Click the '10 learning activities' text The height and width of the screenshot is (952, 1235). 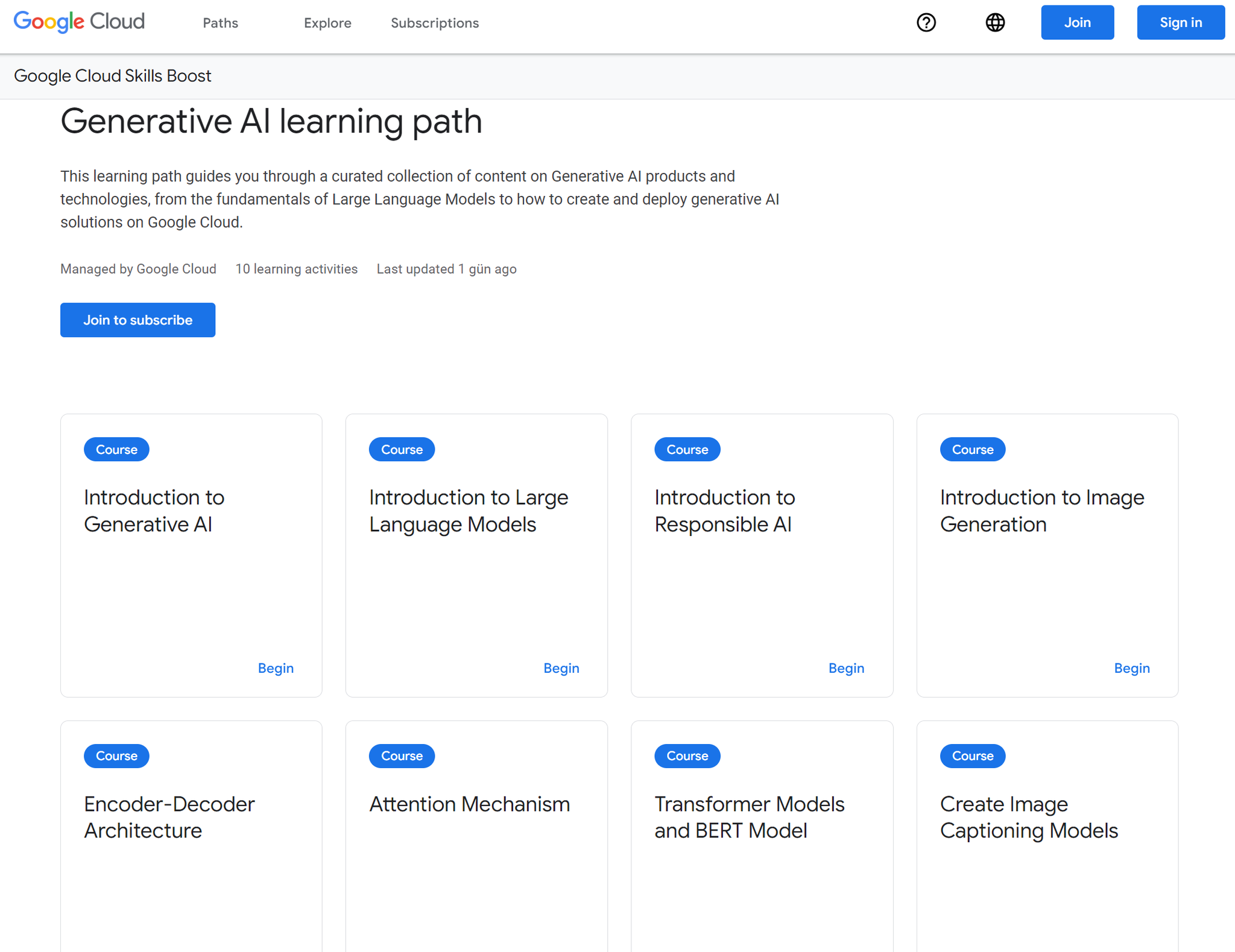click(x=296, y=269)
